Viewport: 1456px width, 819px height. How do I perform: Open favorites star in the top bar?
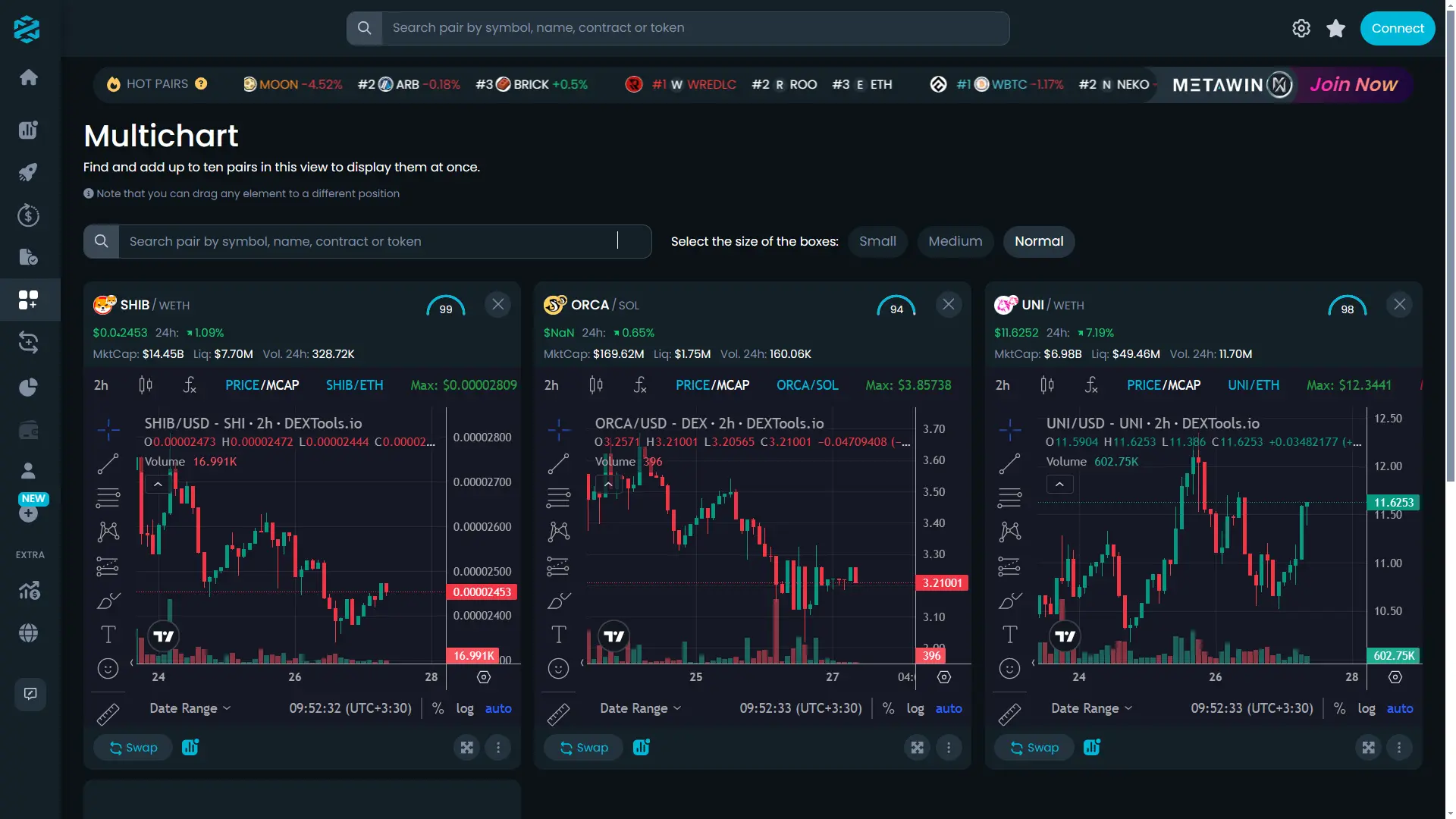(x=1336, y=28)
